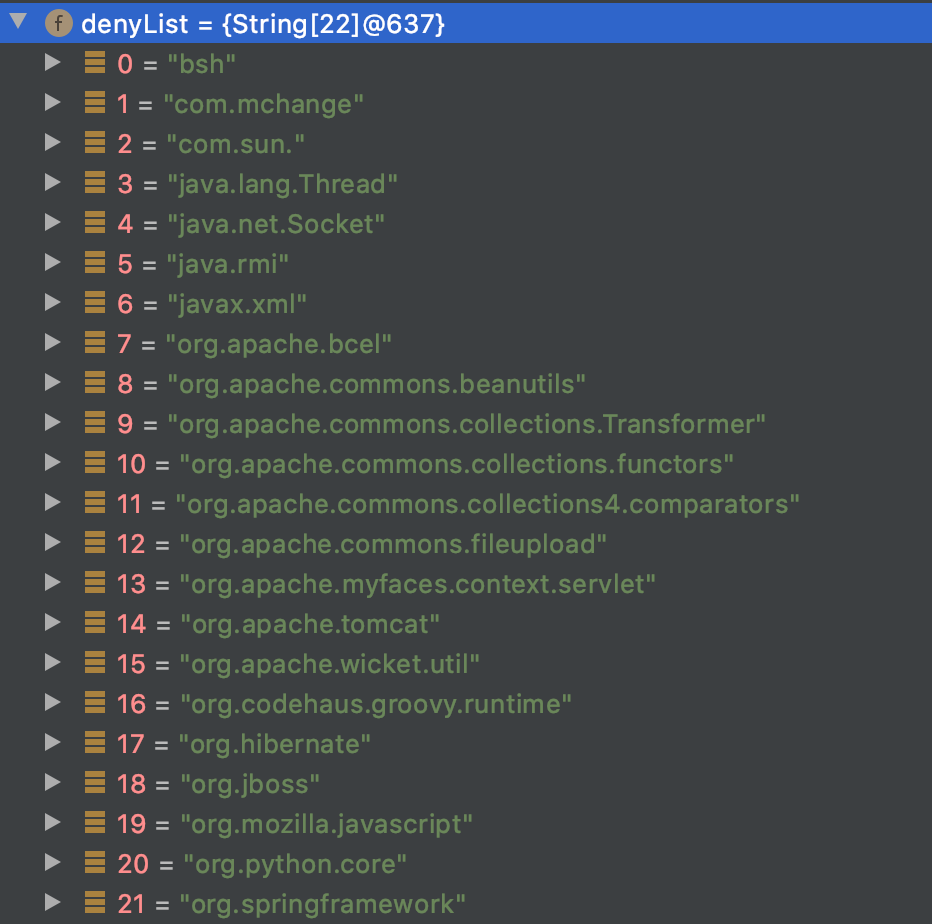Select the "org.mozilla.javascript" entry
Viewport: 932px width, 924px height.
point(326,824)
